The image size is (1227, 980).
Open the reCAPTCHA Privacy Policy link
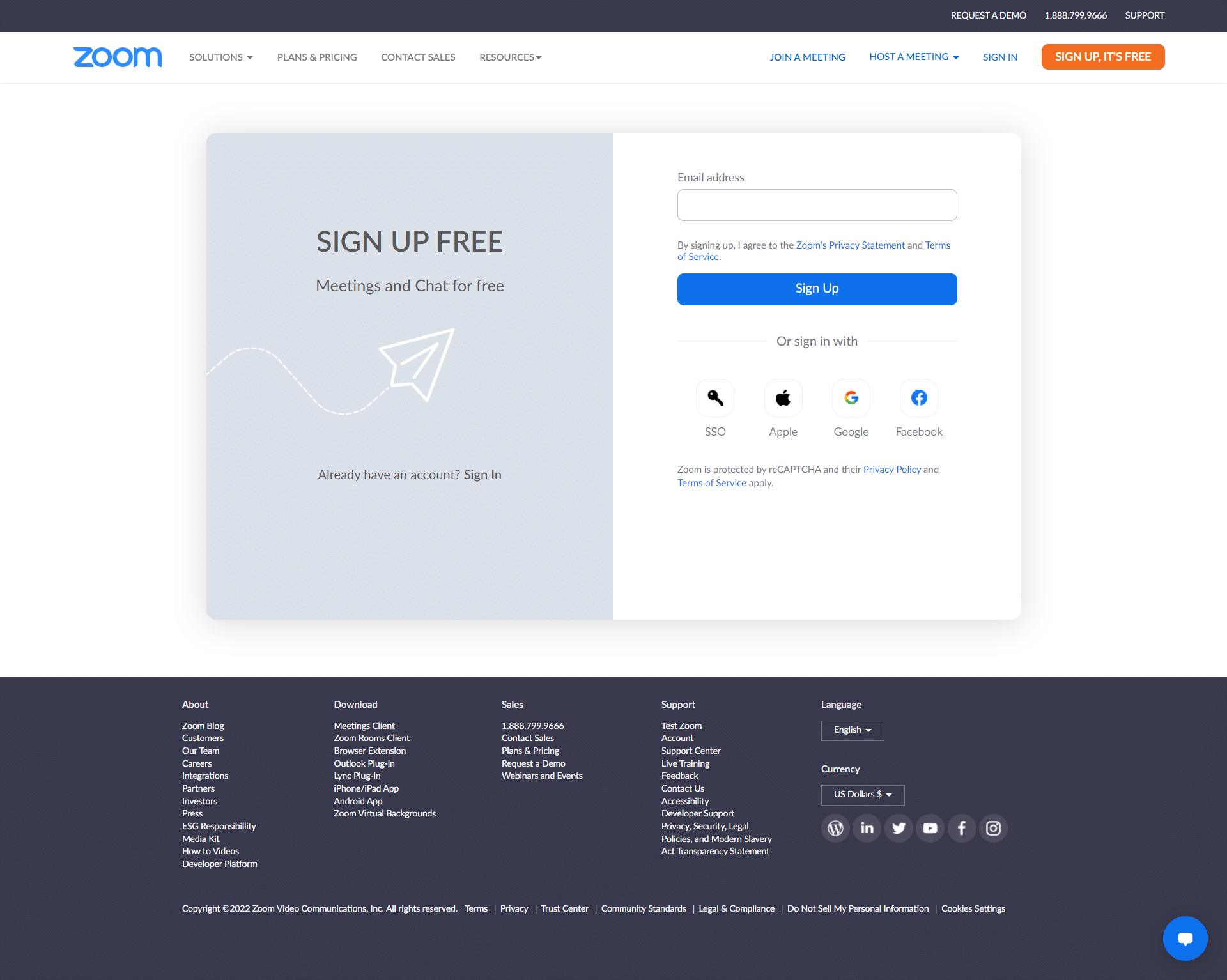tap(892, 470)
